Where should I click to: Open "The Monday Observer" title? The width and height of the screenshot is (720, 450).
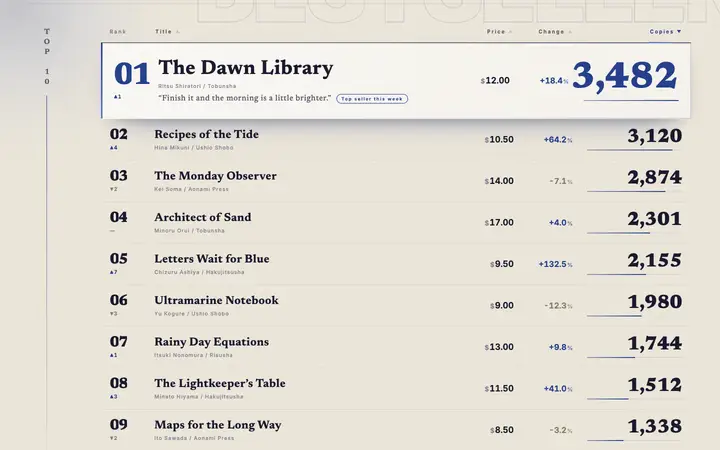[x=215, y=176]
